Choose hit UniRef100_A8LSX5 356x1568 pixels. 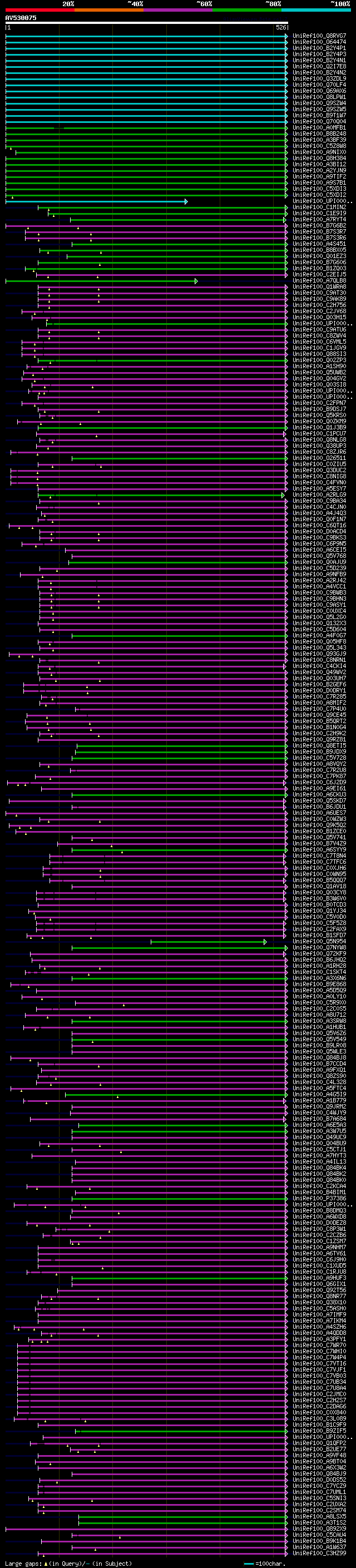coord(319,1516)
